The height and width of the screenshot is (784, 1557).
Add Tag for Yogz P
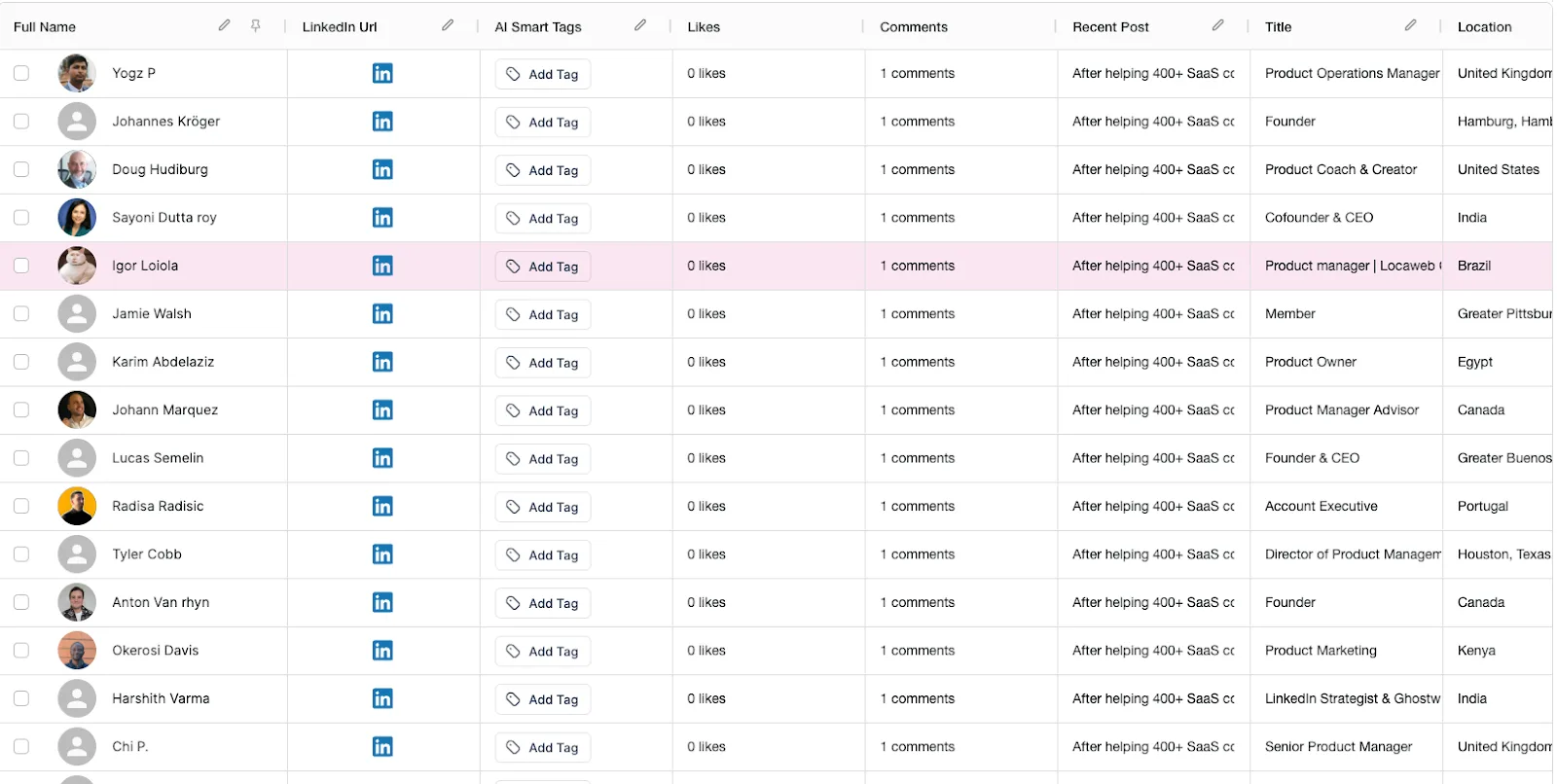click(x=543, y=74)
